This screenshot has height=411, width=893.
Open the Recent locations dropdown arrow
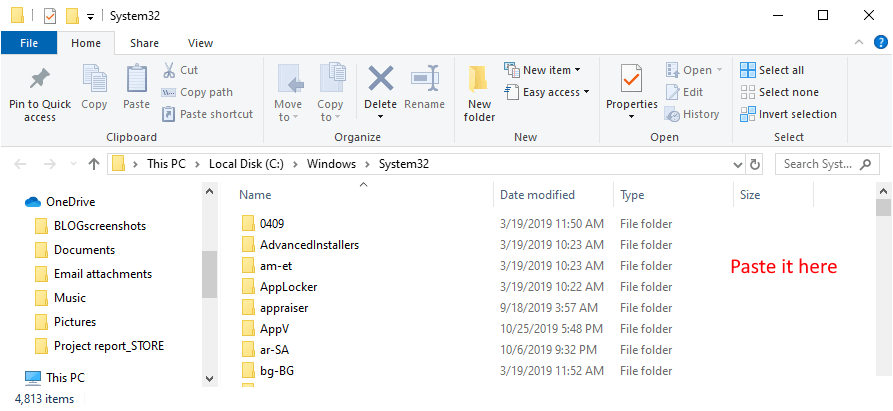(x=72, y=165)
